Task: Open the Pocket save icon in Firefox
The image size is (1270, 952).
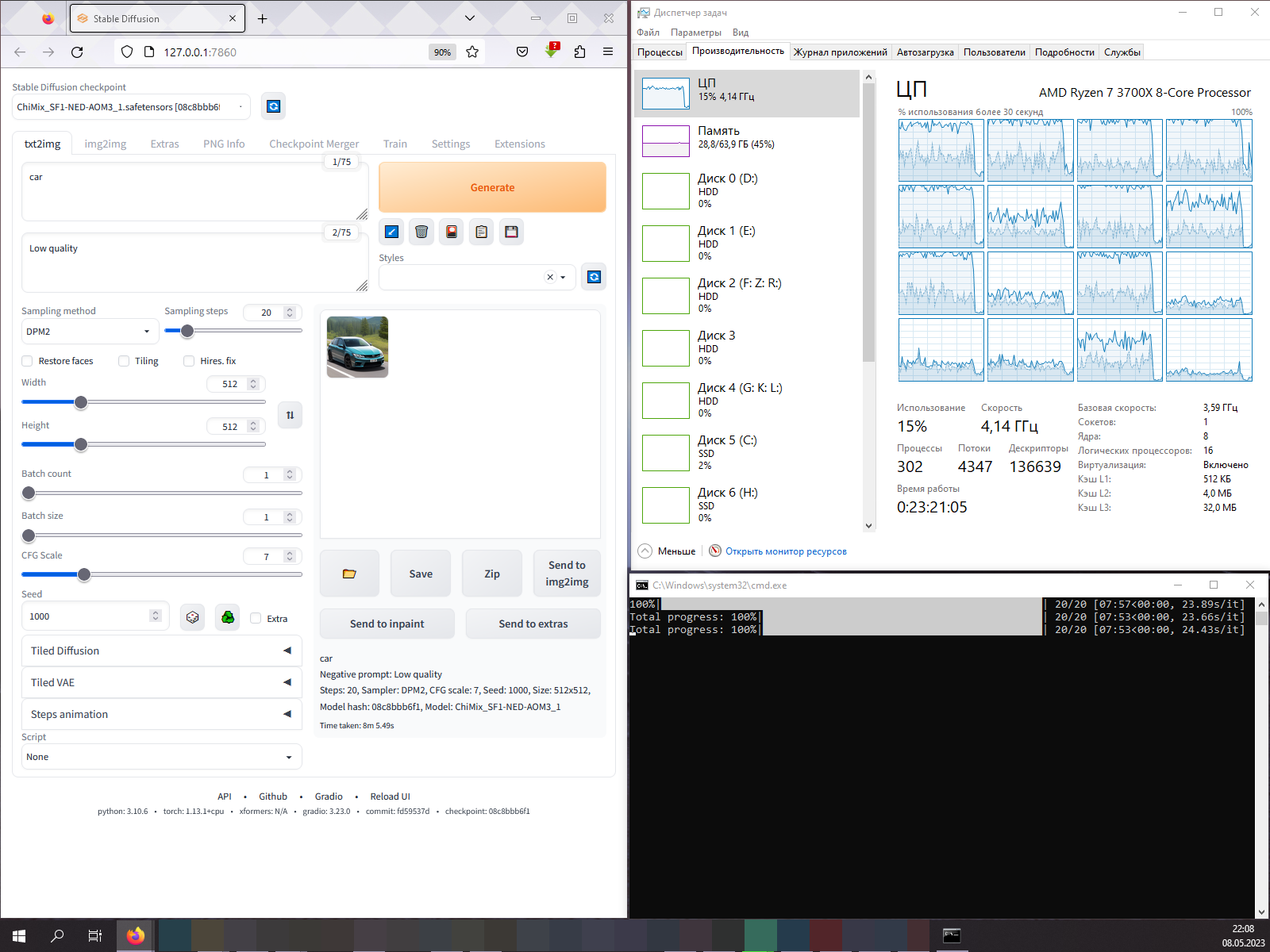Action: click(522, 52)
